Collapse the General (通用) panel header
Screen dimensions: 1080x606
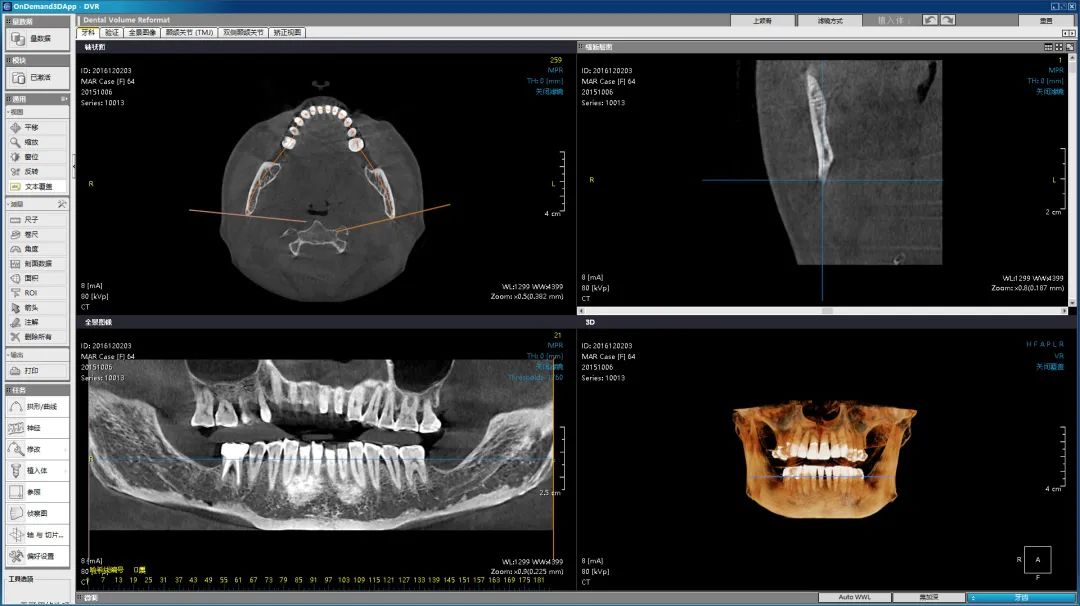click(x=37, y=99)
